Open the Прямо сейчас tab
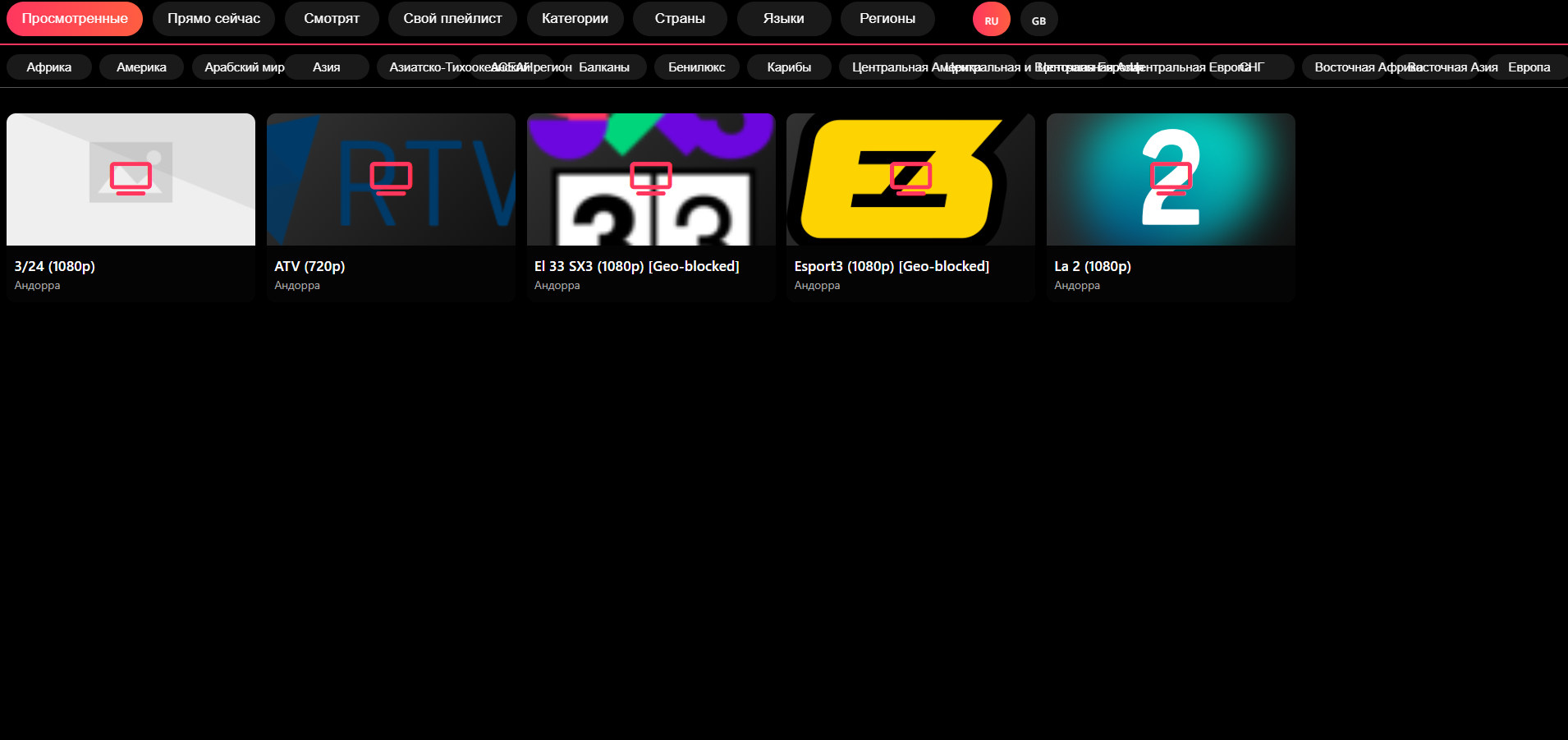This screenshot has height=740, width=1568. 213,19
